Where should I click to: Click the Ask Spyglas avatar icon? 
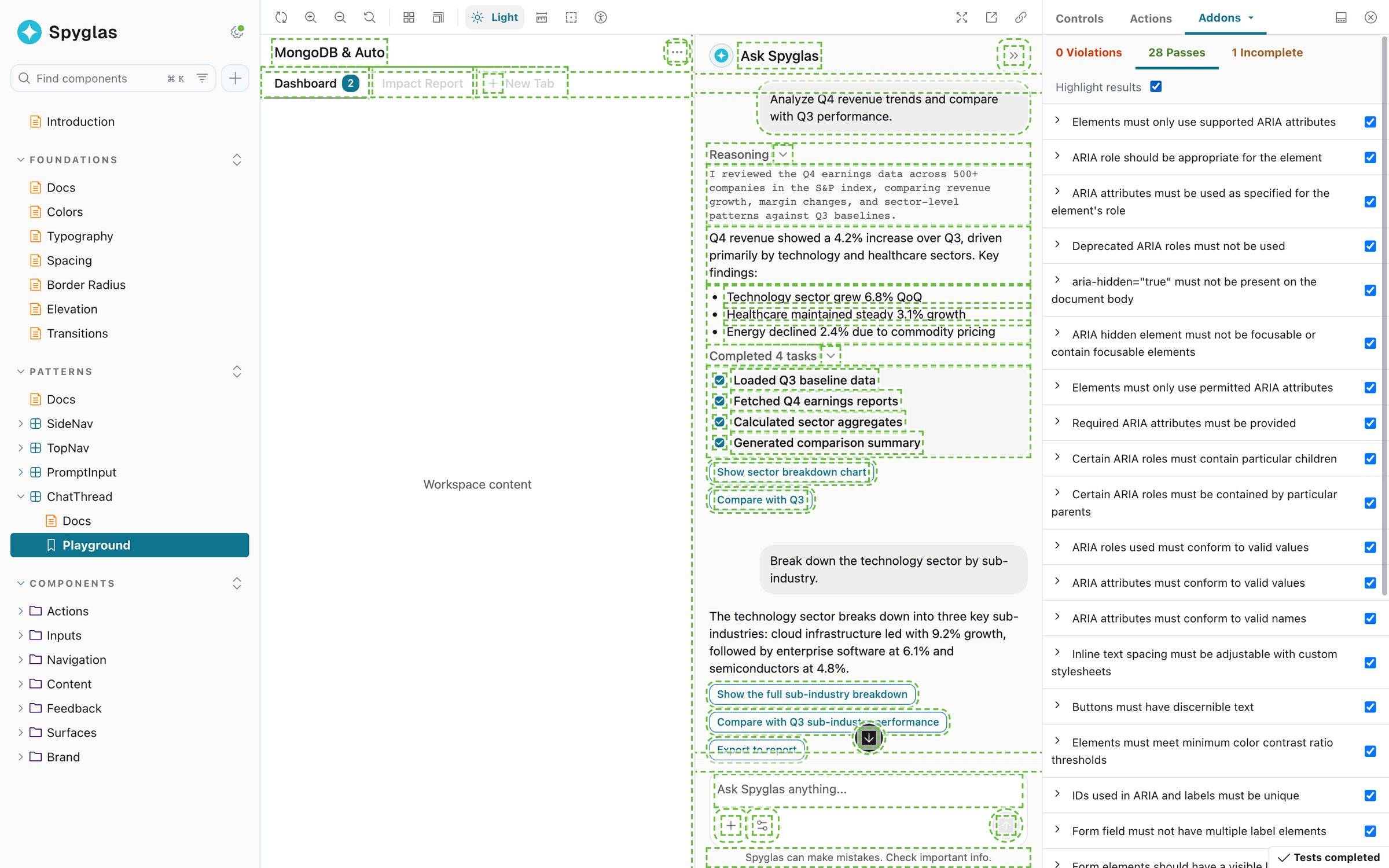[x=721, y=56]
